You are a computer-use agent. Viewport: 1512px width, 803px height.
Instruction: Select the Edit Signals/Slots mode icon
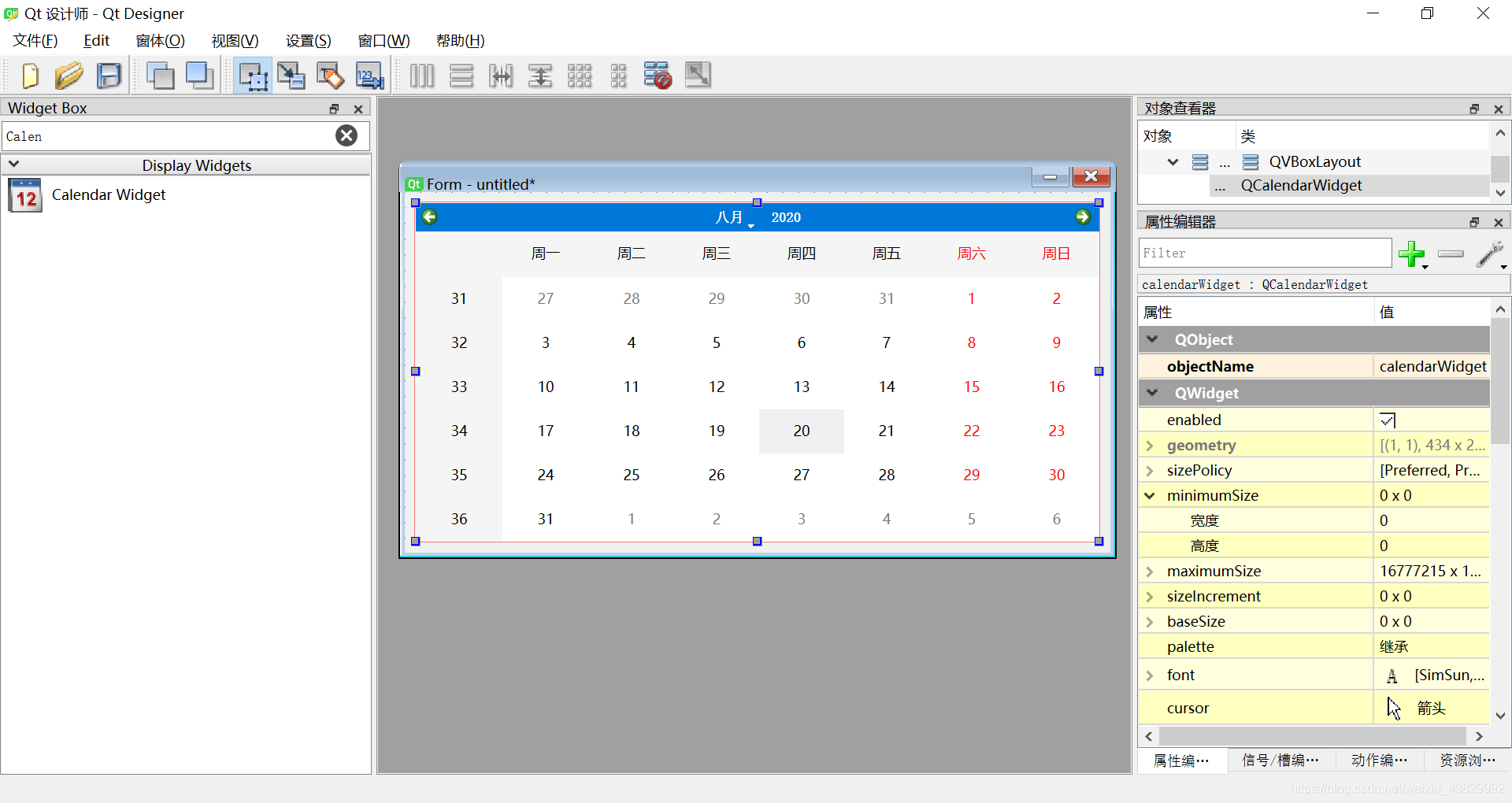click(291, 76)
